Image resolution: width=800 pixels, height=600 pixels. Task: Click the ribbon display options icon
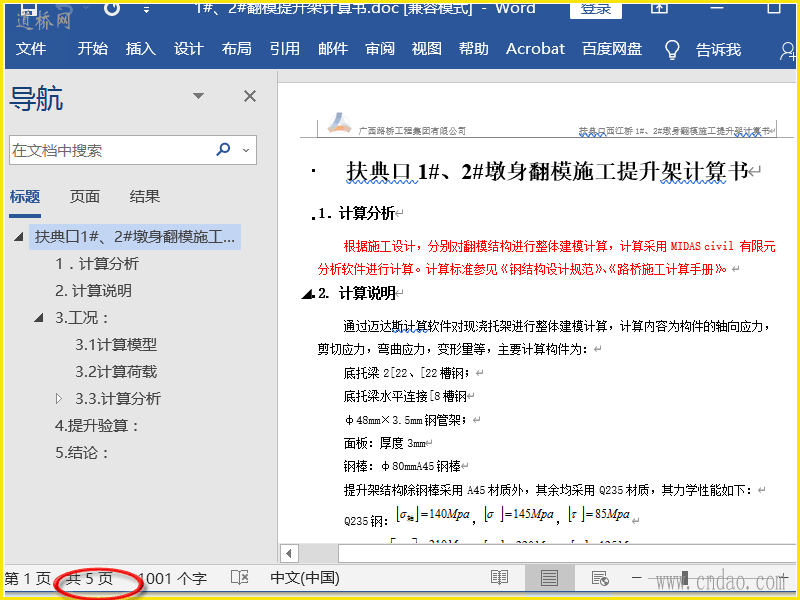coord(660,8)
